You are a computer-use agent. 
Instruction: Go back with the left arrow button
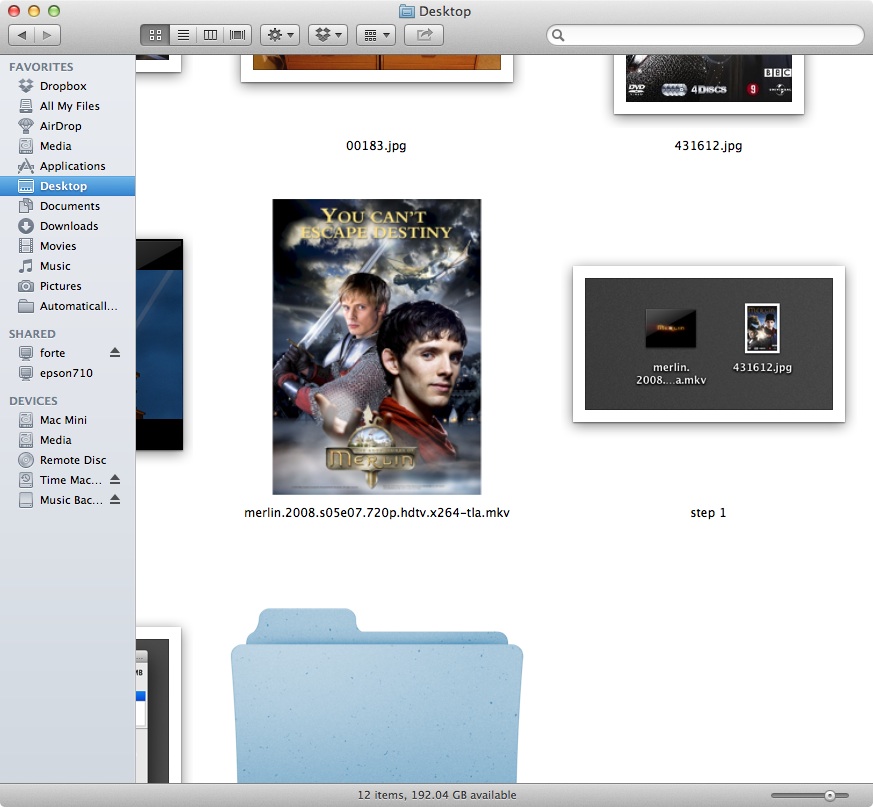coord(22,35)
